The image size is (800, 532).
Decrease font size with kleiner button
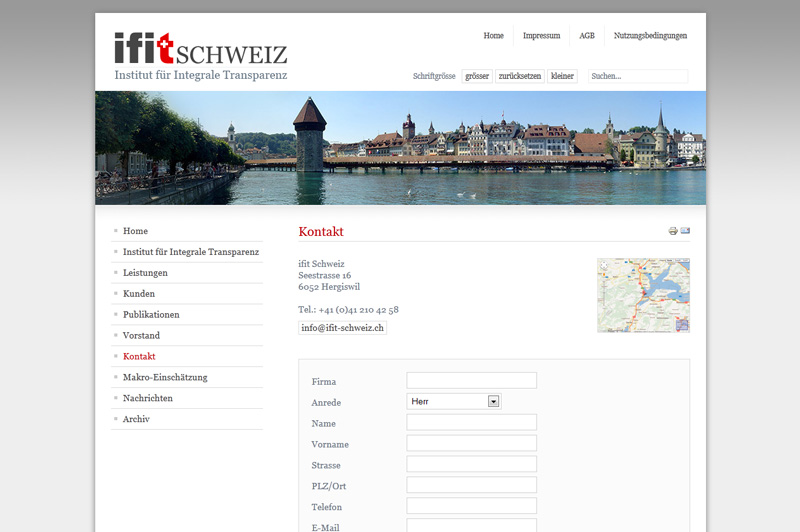click(563, 76)
